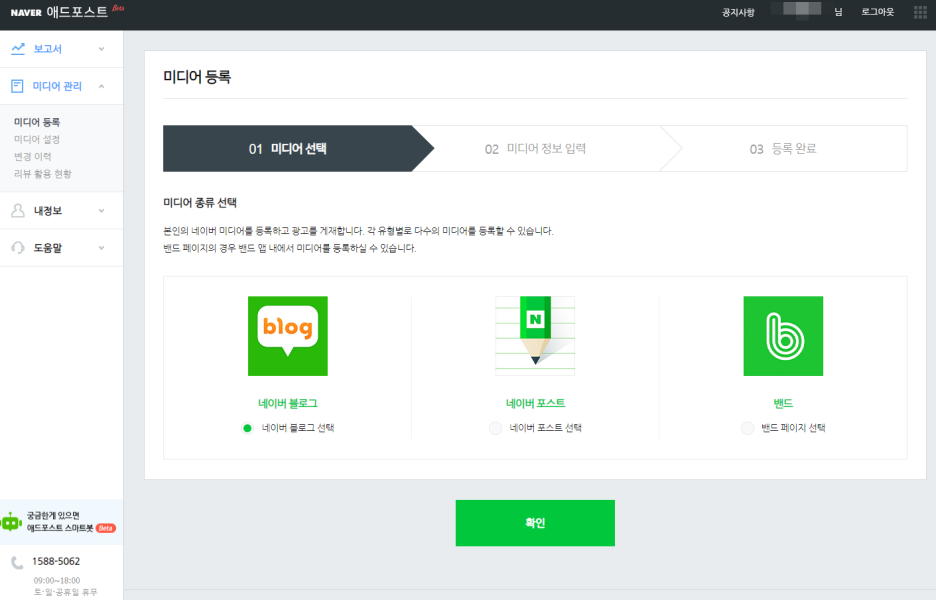
Task: Click 로그아웃 logout link
Action: pyautogui.click(x=878, y=12)
